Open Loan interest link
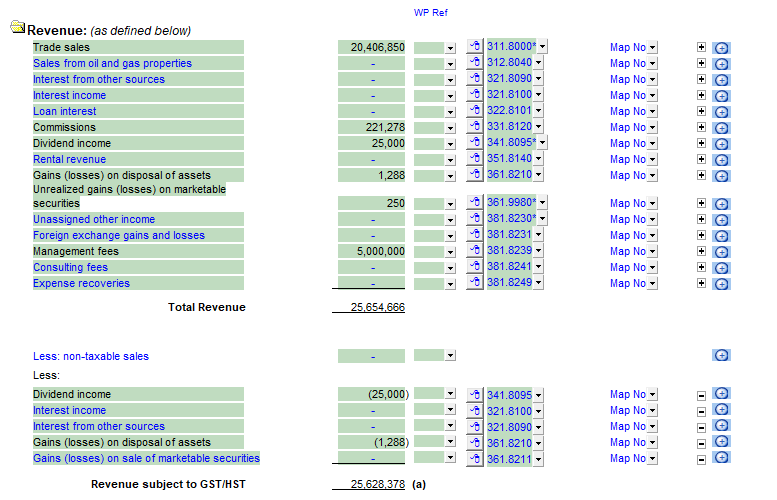The height and width of the screenshot is (500, 777). point(64,111)
